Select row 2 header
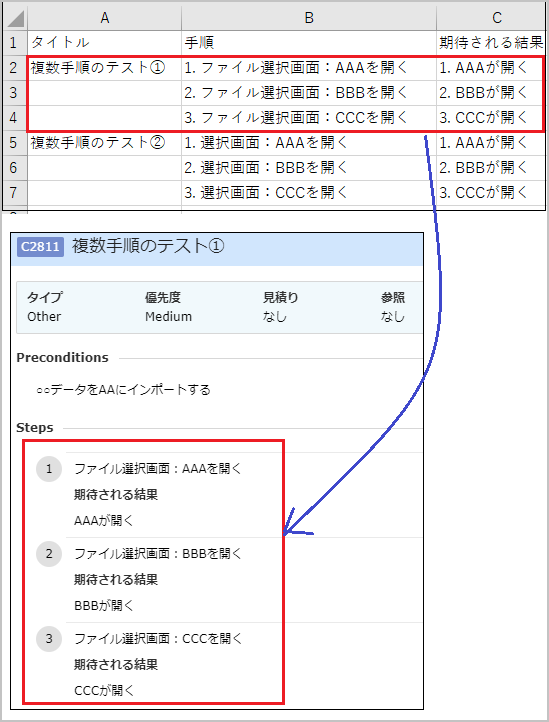549x722 pixels. click(15, 68)
